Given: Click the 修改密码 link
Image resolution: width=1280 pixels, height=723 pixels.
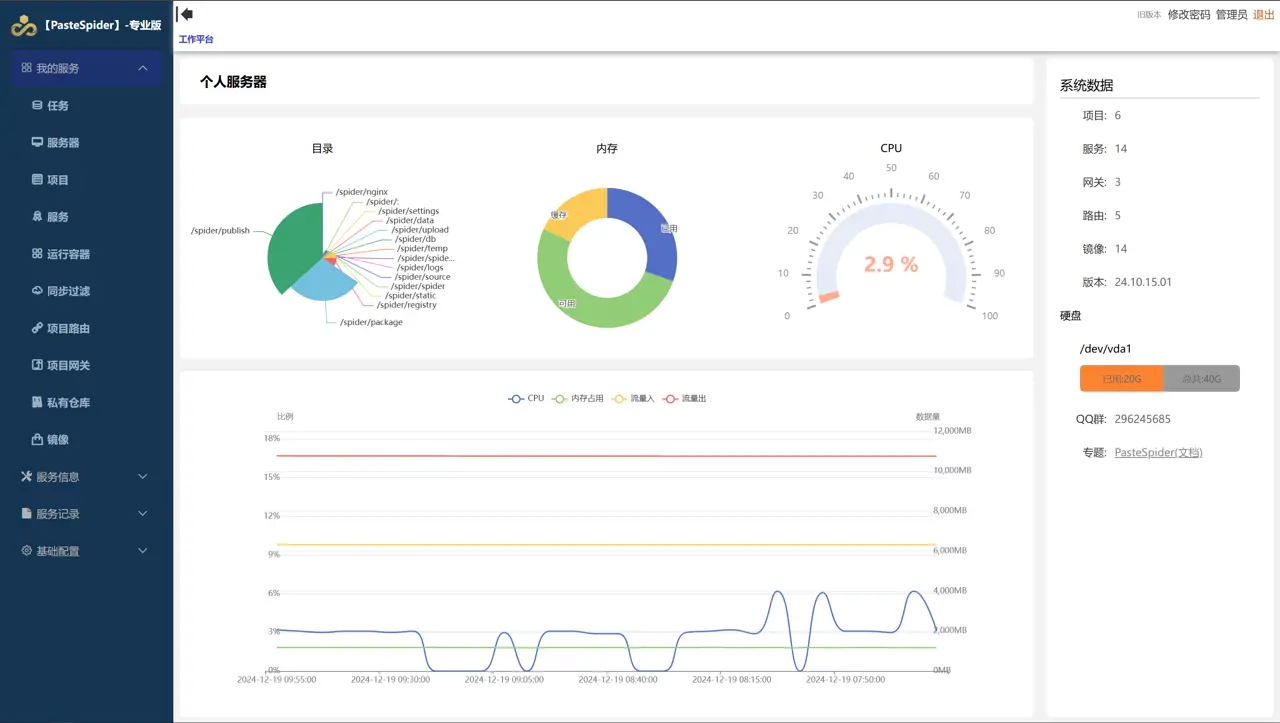Looking at the screenshot, I should tap(1189, 15).
